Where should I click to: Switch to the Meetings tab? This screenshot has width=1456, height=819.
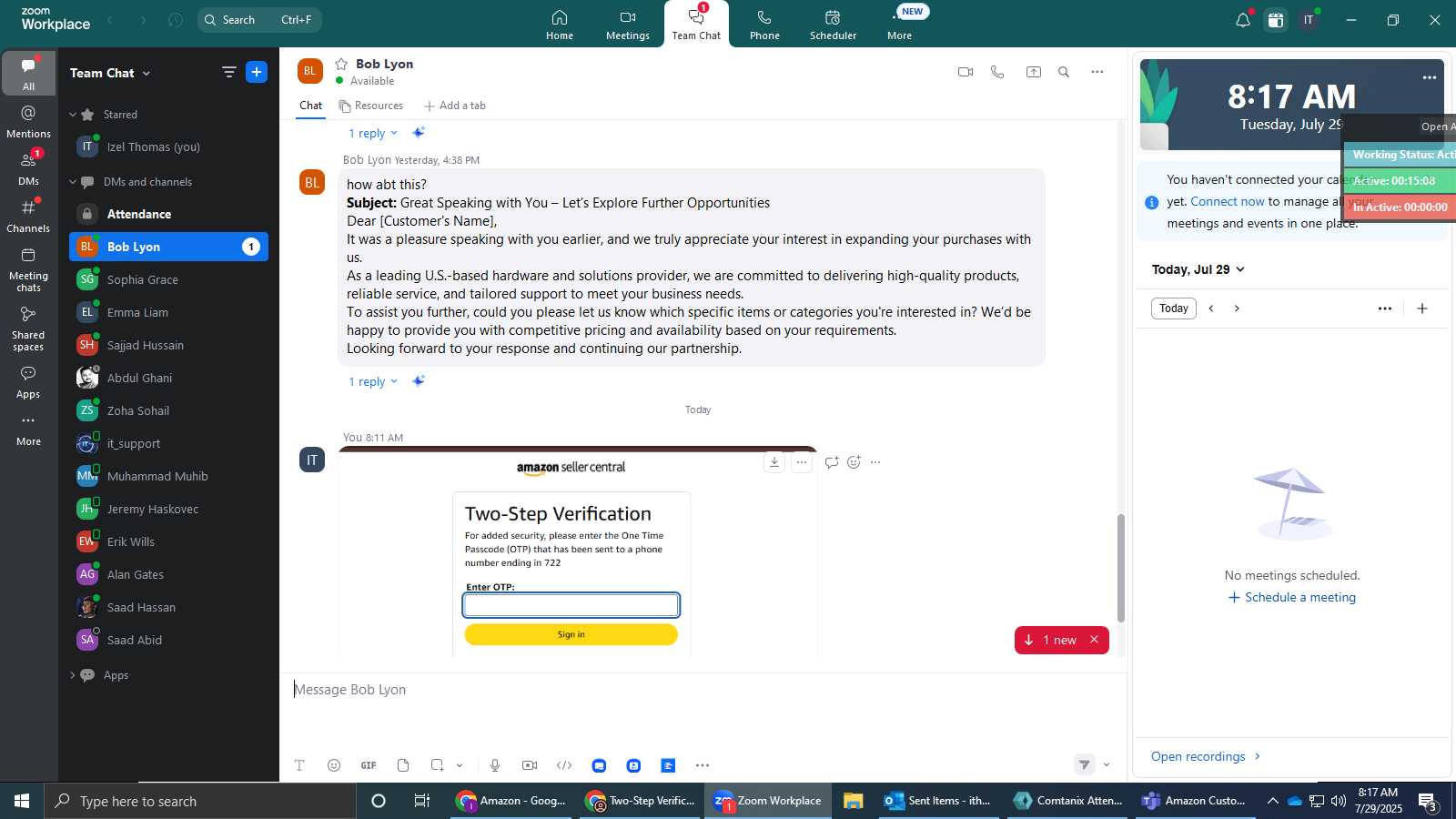(628, 25)
